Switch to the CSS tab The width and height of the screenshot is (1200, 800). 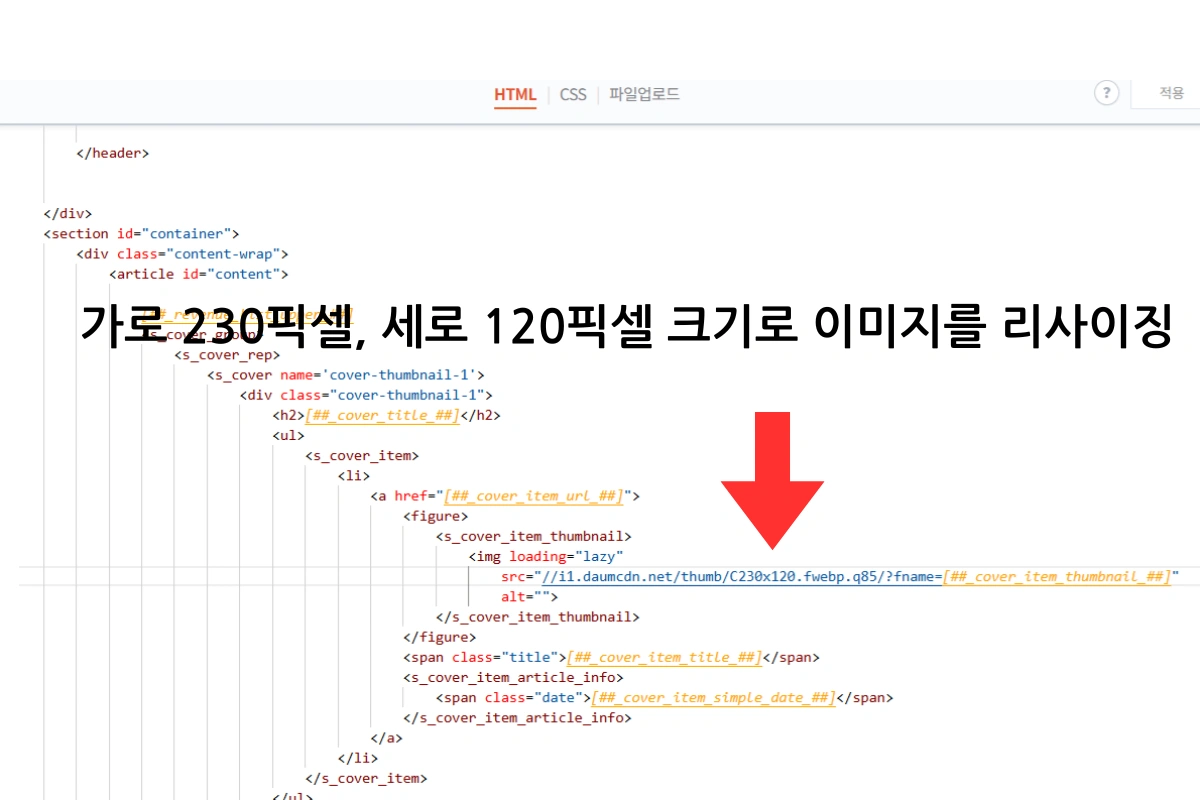click(572, 94)
